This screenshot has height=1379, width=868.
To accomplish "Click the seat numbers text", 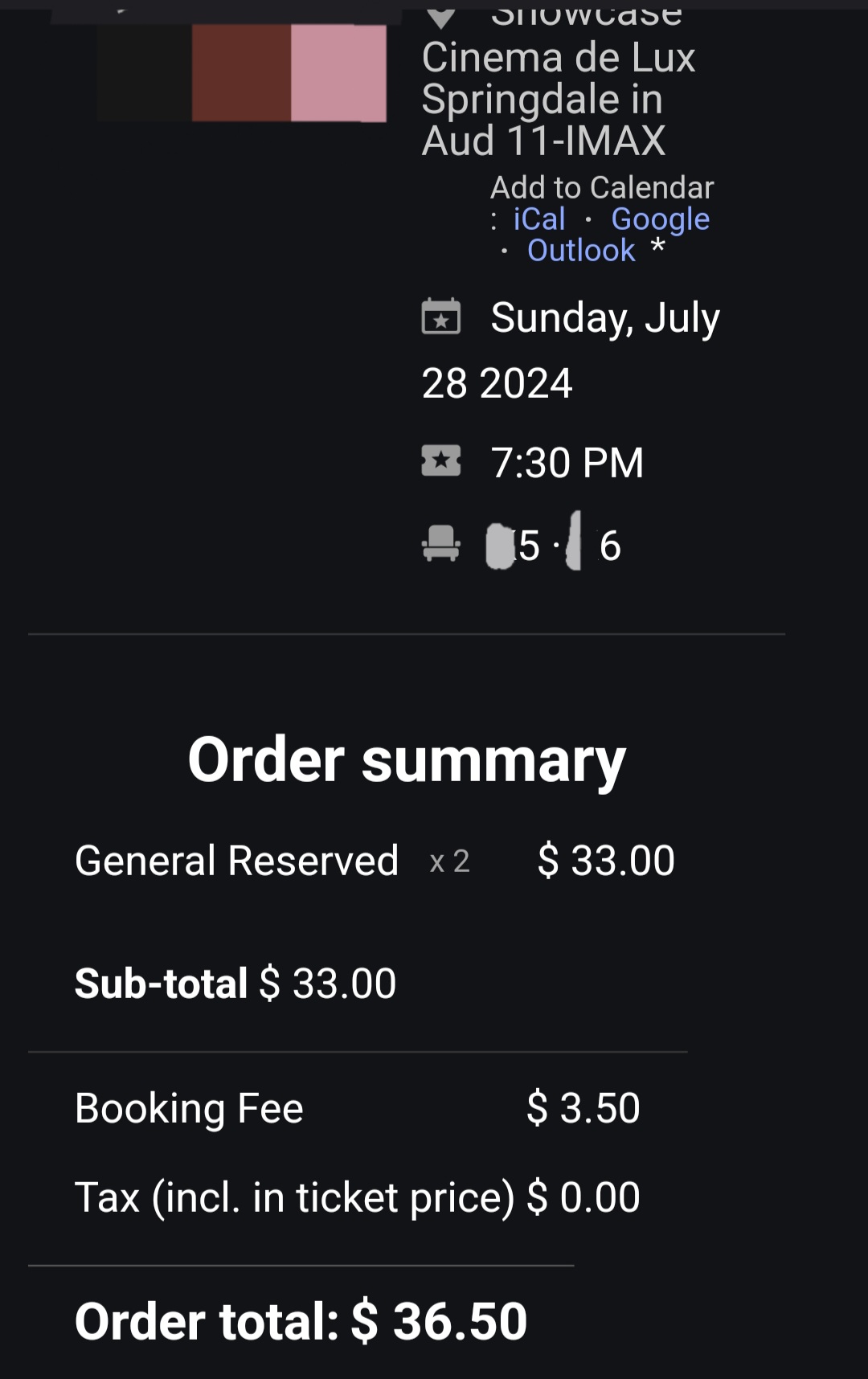I will (555, 546).
